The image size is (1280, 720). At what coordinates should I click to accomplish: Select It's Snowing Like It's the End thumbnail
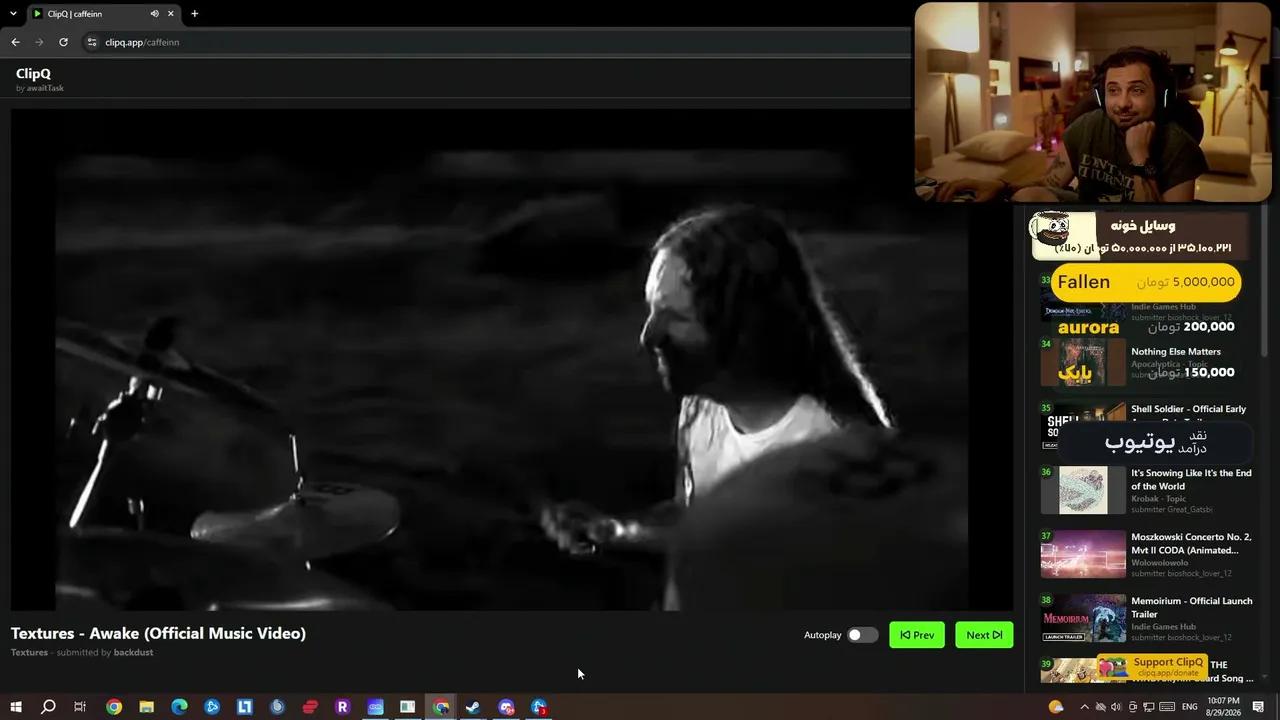pos(1083,490)
